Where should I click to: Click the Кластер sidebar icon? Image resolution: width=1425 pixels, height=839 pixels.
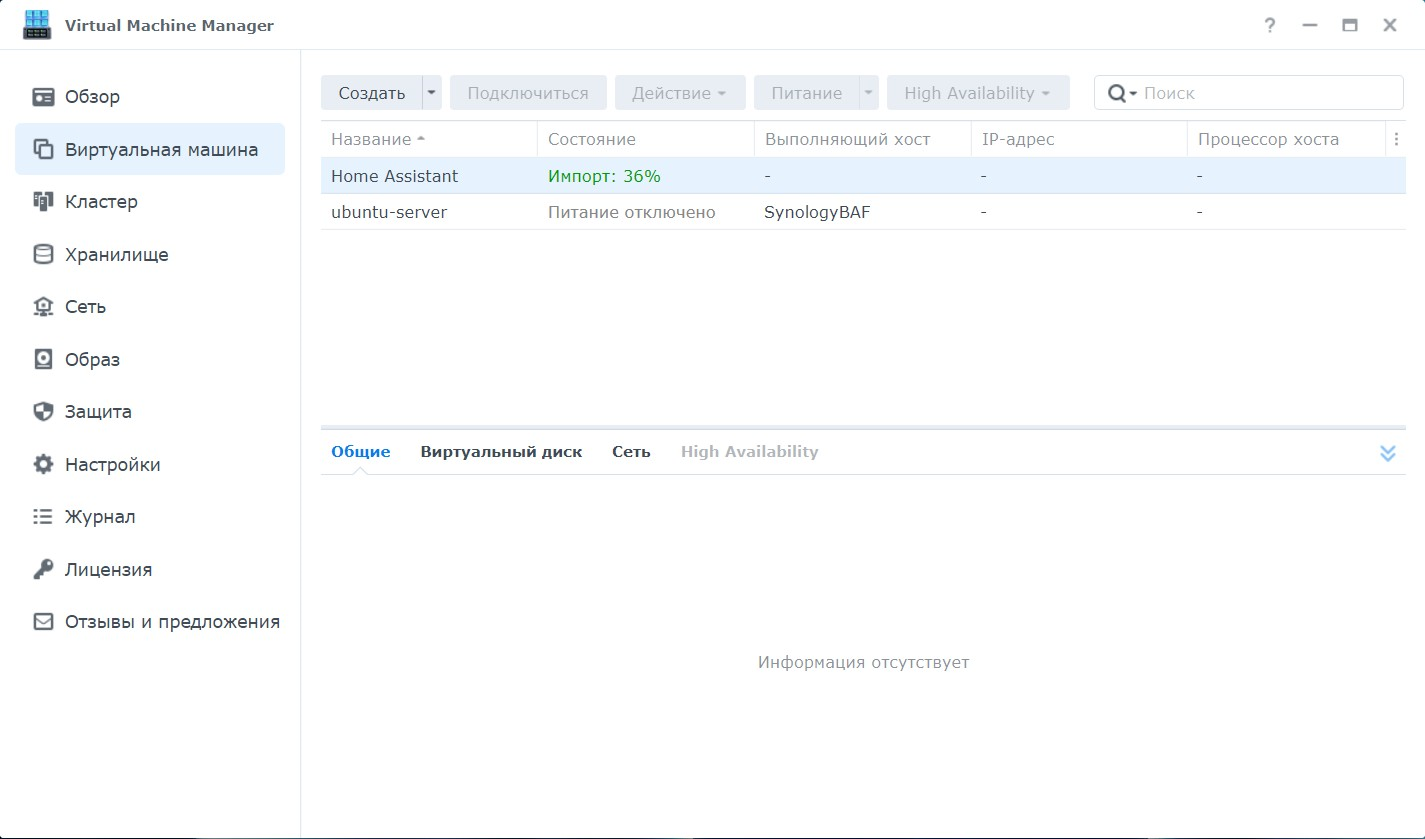(43, 202)
